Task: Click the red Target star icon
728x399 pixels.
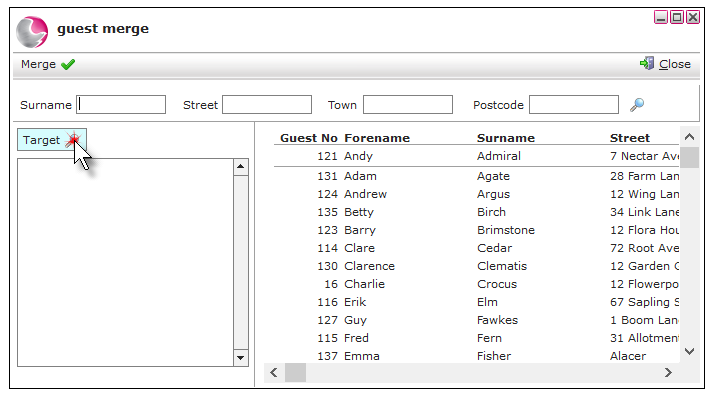Action: pyautogui.click(x=73, y=139)
